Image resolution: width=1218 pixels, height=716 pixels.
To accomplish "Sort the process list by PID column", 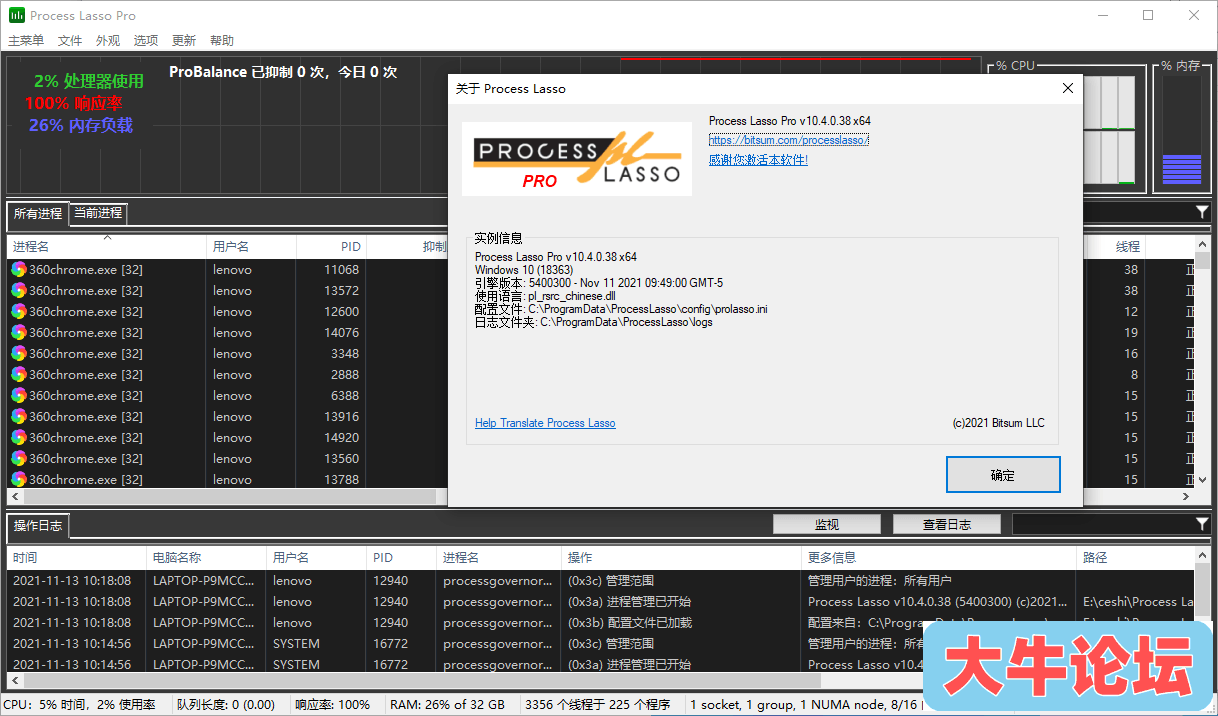I will coord(331,246).
